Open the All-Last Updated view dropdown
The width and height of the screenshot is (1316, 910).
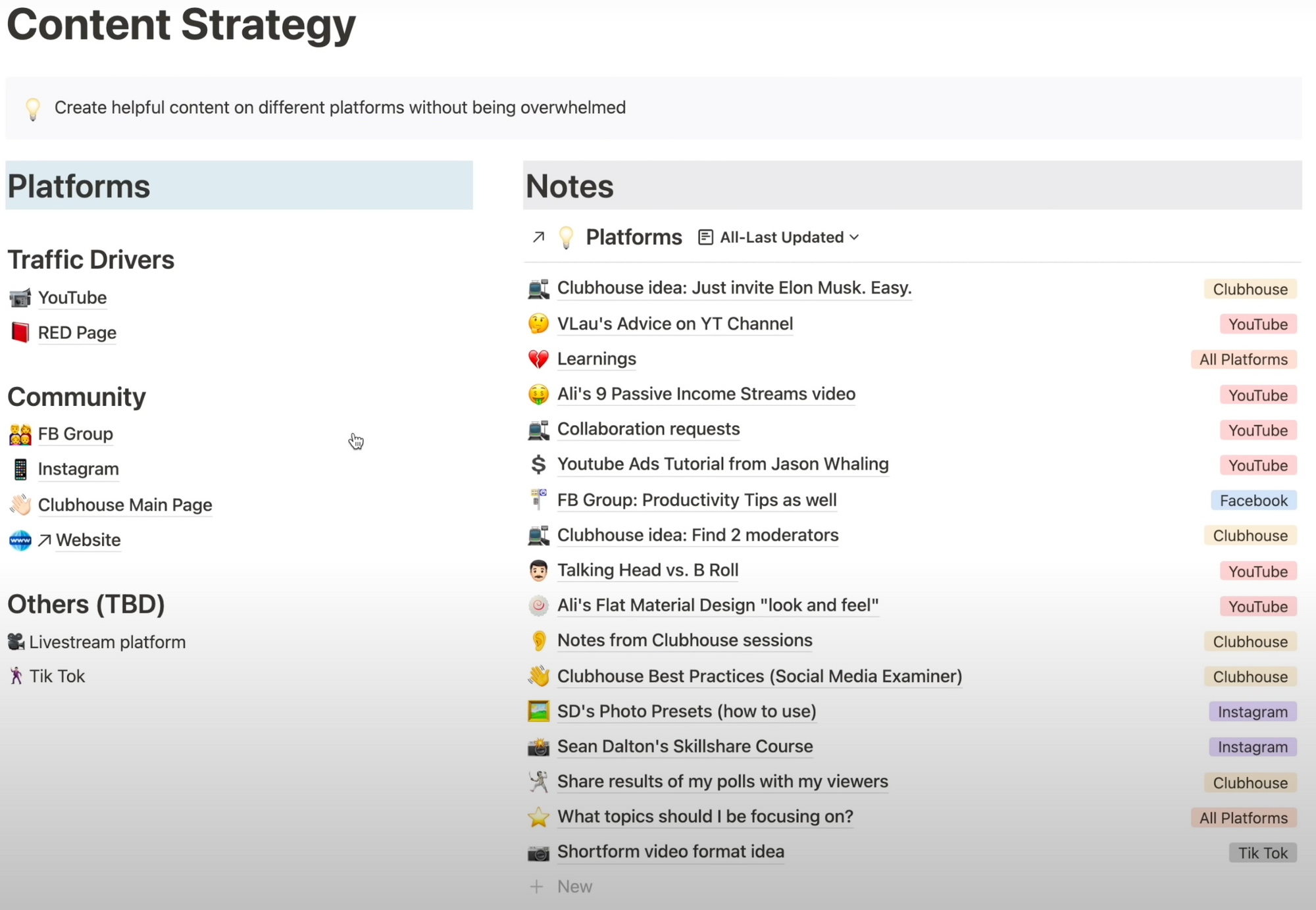[780, 238]
